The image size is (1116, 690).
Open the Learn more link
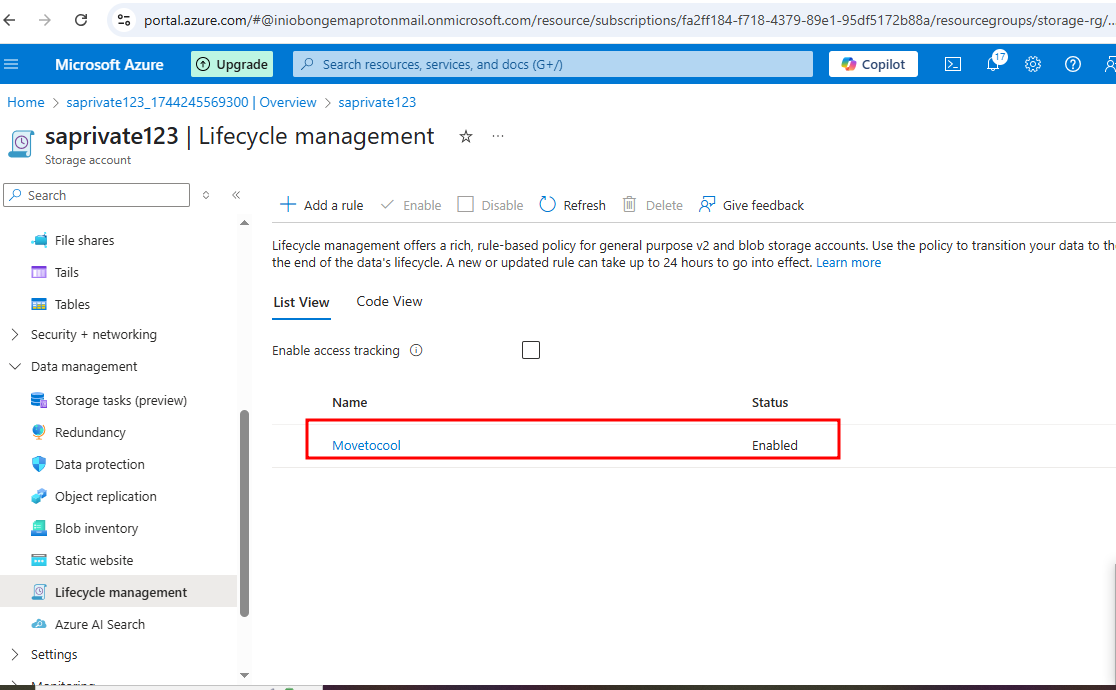pos(848,263)
